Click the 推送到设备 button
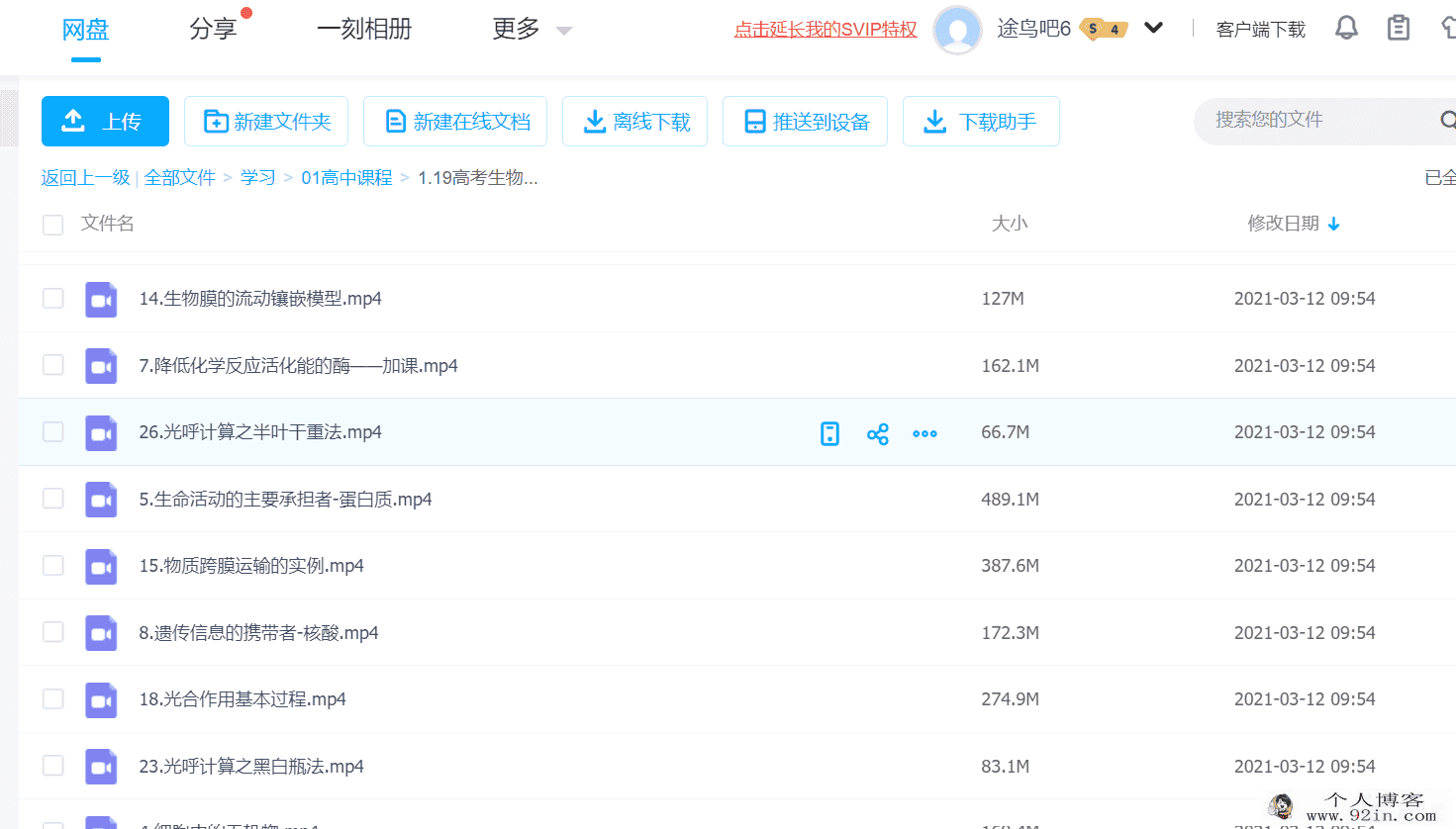This screenshot has width=1456, height=829. pyautogui.click(x=805, y=121)
